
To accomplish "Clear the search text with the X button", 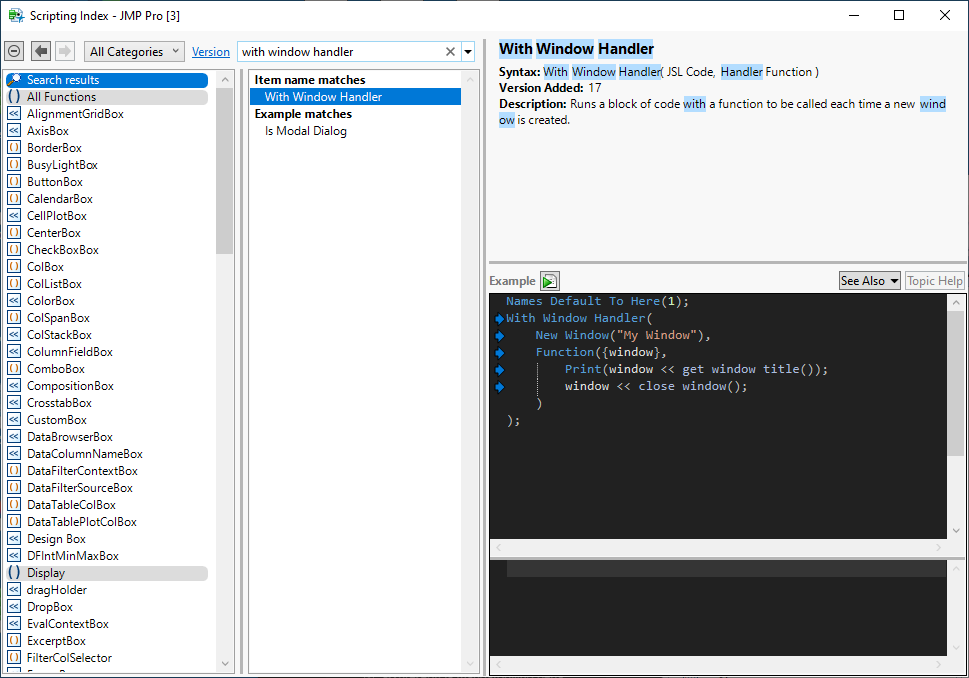I will 450,52.
